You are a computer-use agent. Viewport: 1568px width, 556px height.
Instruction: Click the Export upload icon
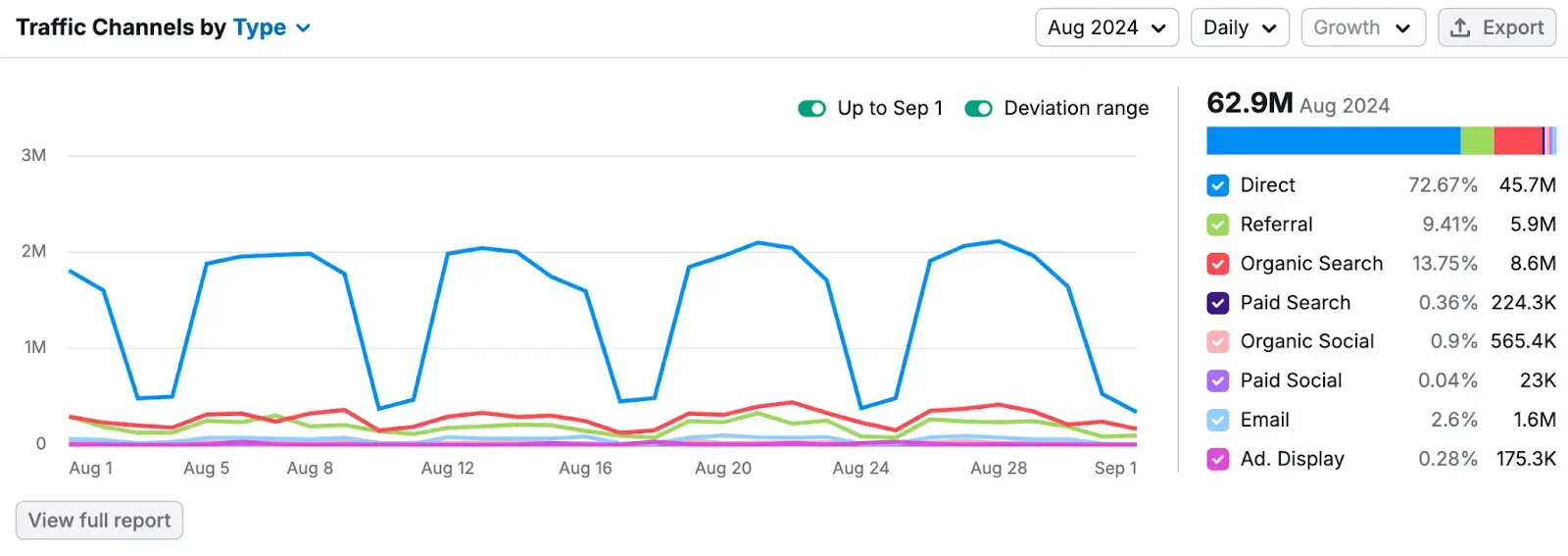tap(1460, 27)
